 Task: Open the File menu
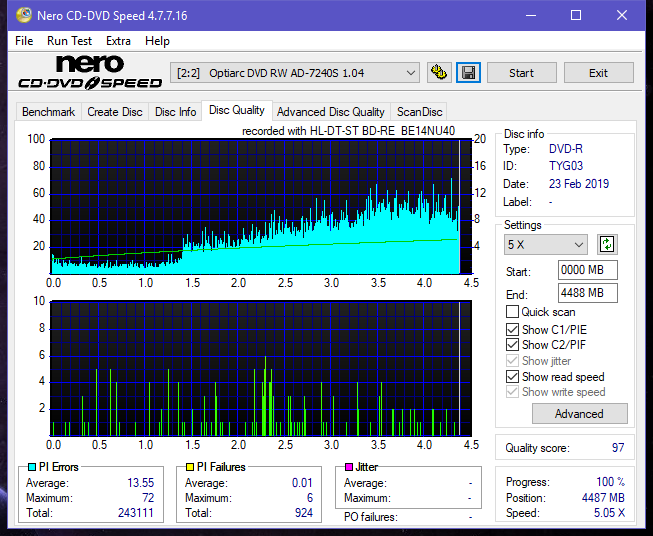24,41
